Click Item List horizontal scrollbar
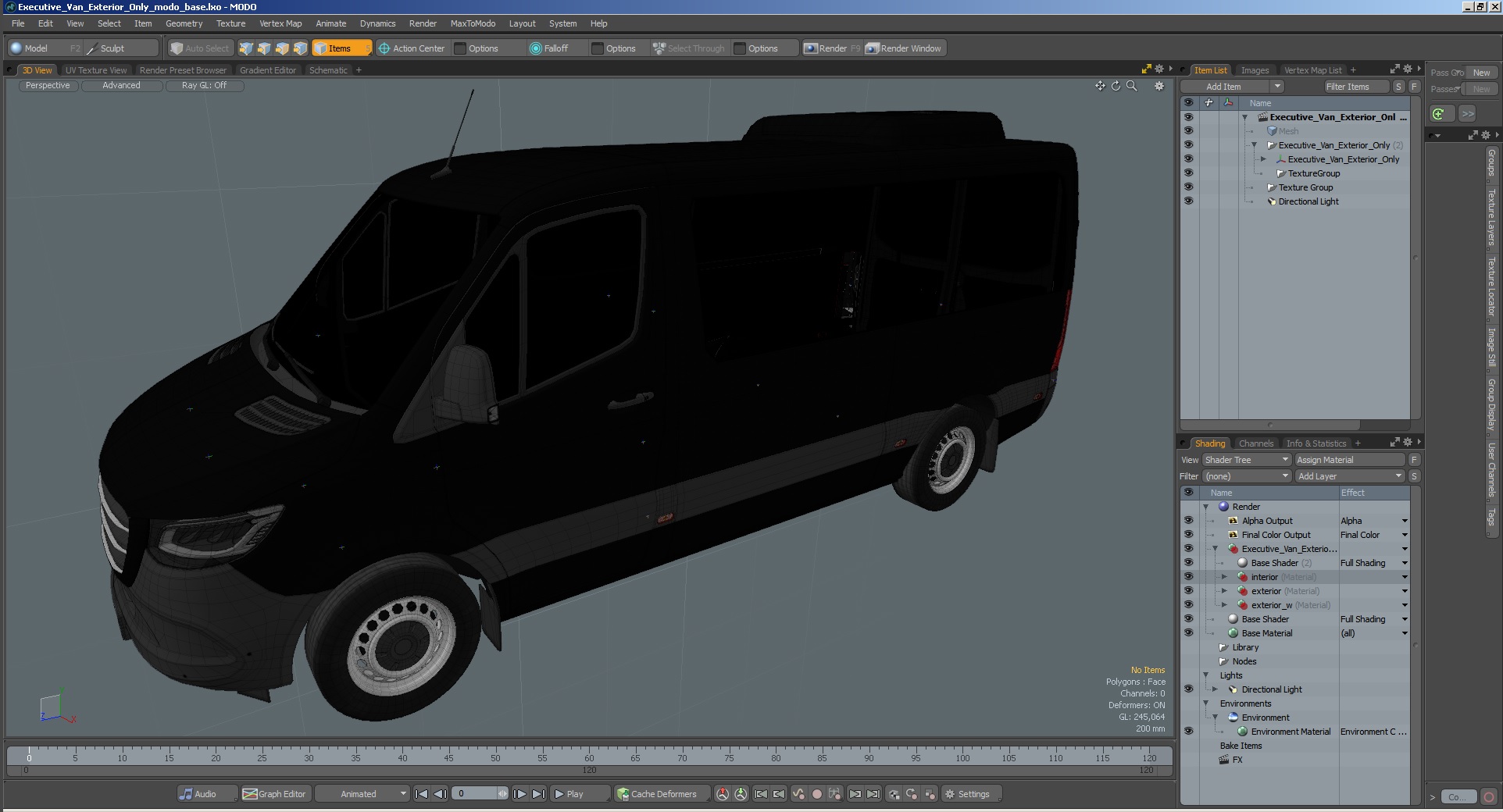The height and width of the screenshot is (812, 1503). 1270,426
